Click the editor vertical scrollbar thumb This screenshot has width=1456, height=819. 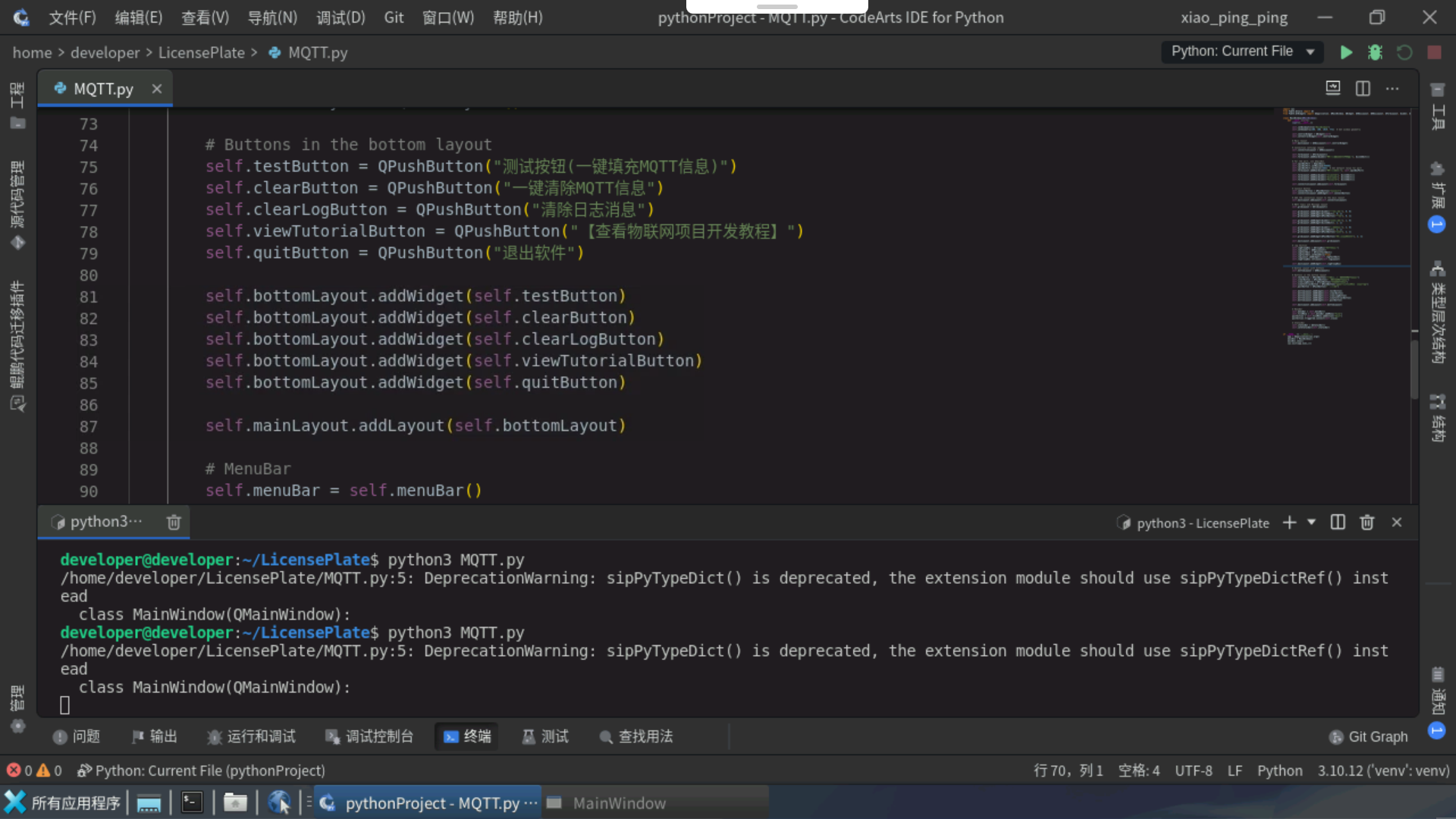(x=1414, y=368)
